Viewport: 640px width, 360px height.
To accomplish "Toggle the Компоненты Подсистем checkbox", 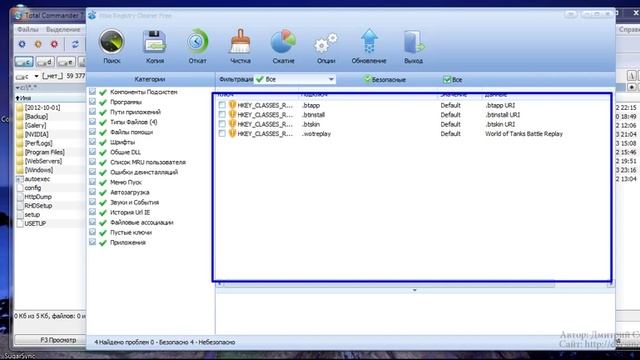I will coord(93,91).
